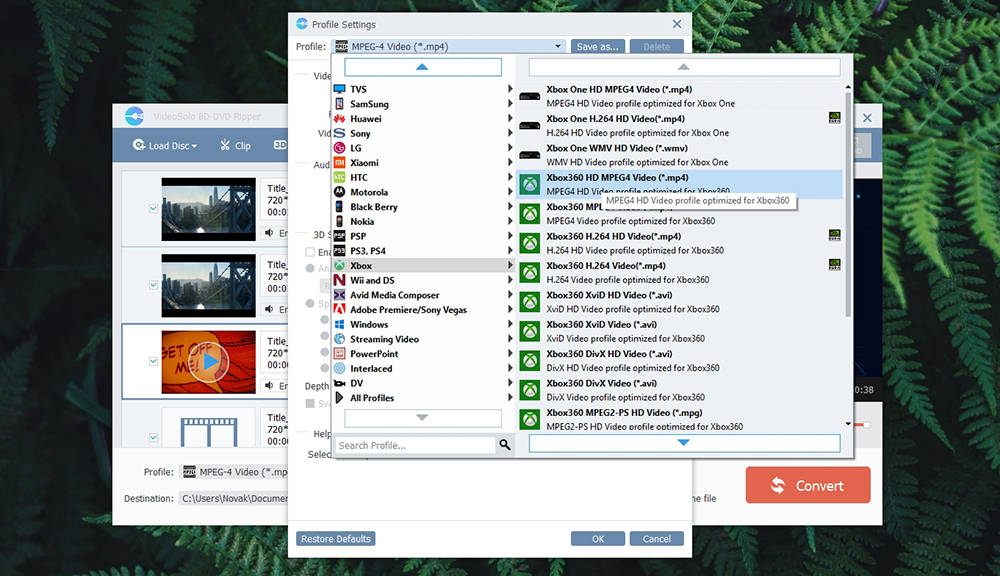Expand the Sony submenu arrow

(510, 133)
